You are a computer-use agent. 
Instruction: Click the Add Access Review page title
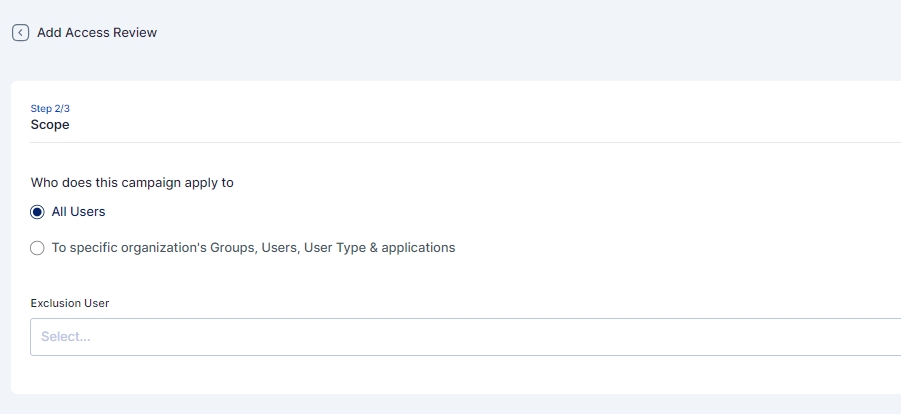[x=97, y=33]
